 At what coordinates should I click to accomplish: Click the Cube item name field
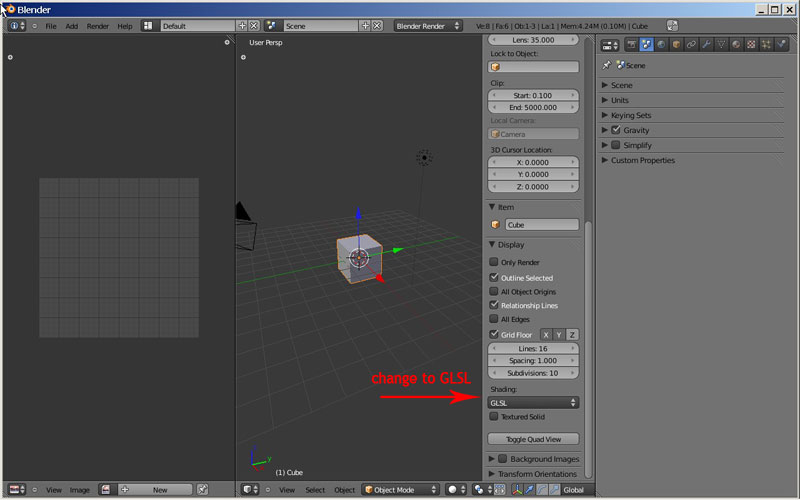[541, 225]
